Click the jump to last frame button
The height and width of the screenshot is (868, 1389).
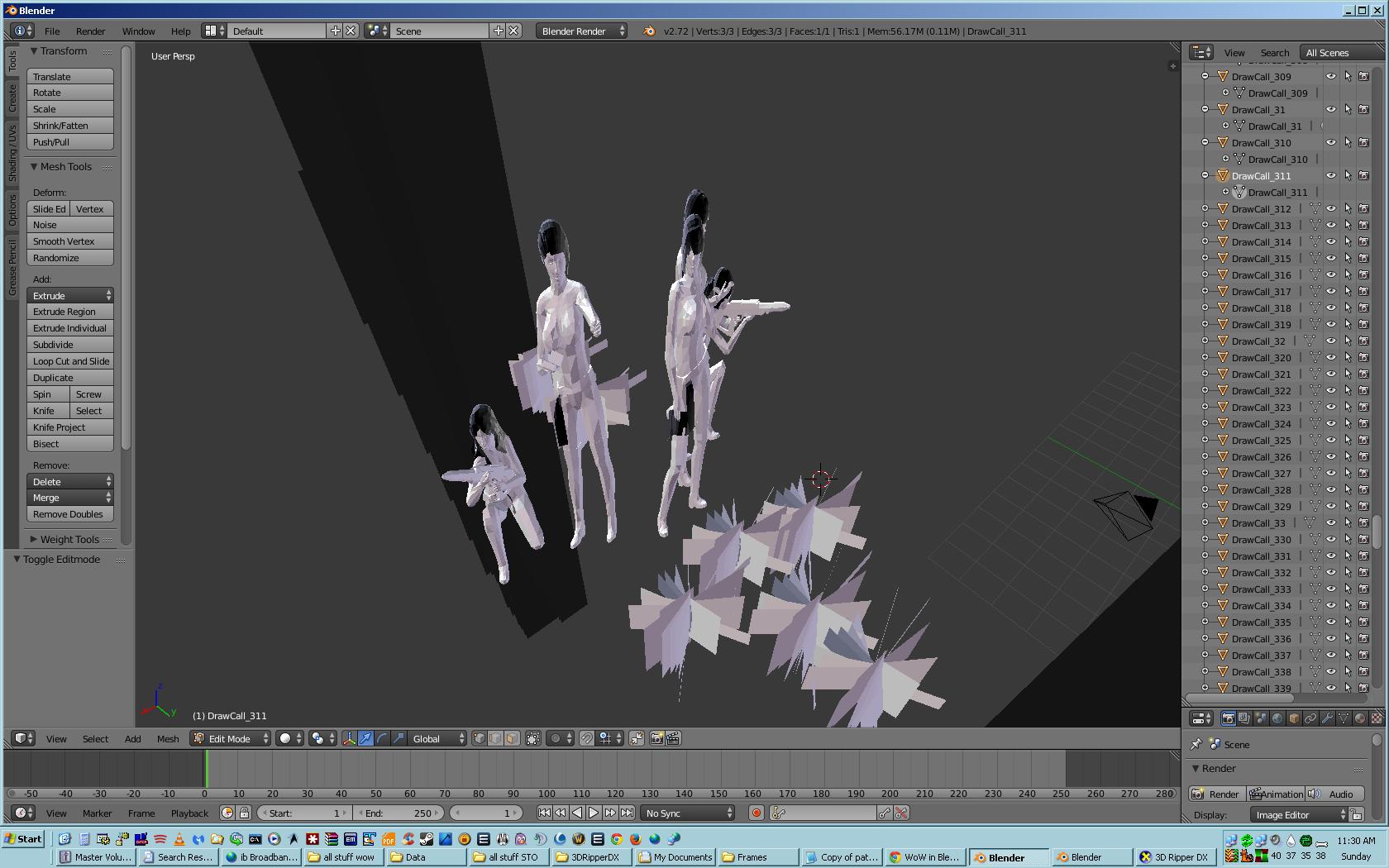tap(628, 813)
